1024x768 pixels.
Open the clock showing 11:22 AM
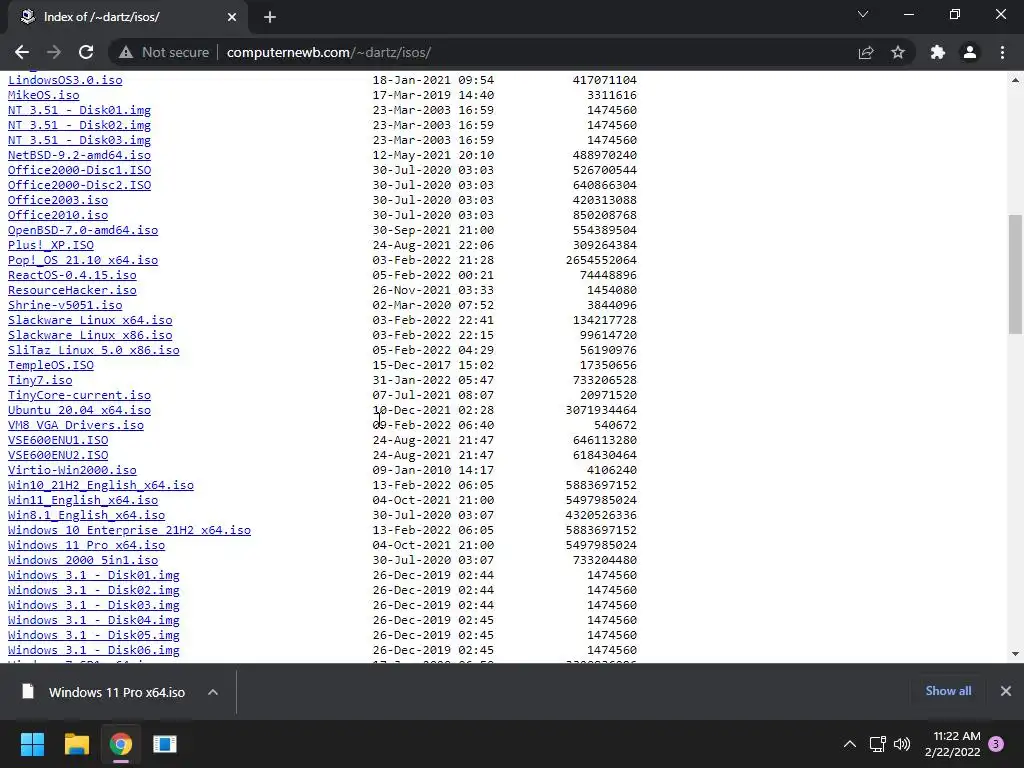pos(953,744)
